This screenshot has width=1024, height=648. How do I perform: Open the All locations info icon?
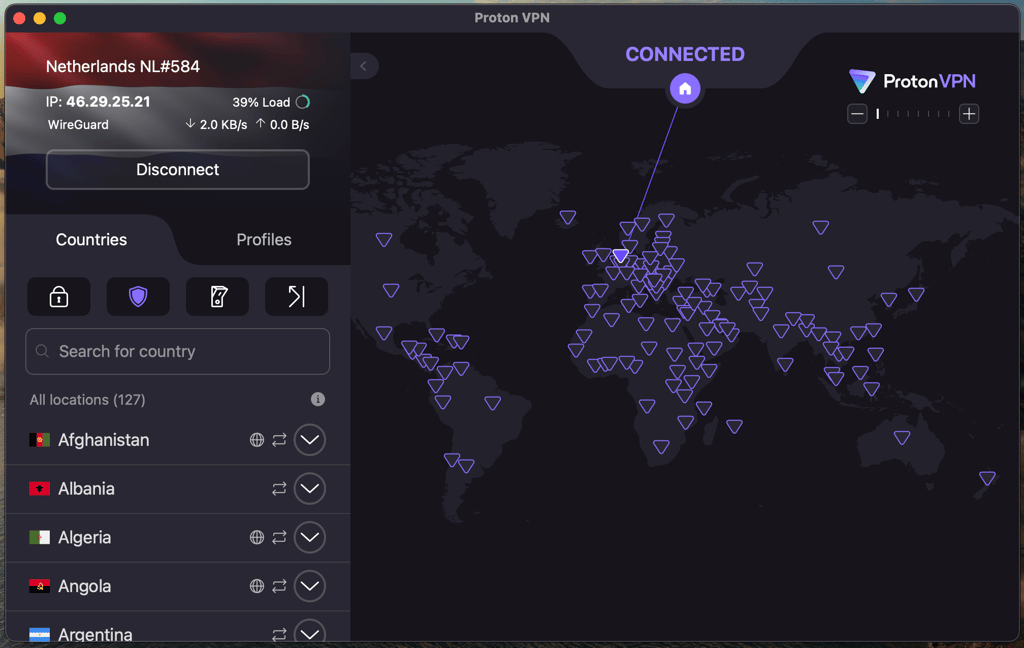coord(318,399)
